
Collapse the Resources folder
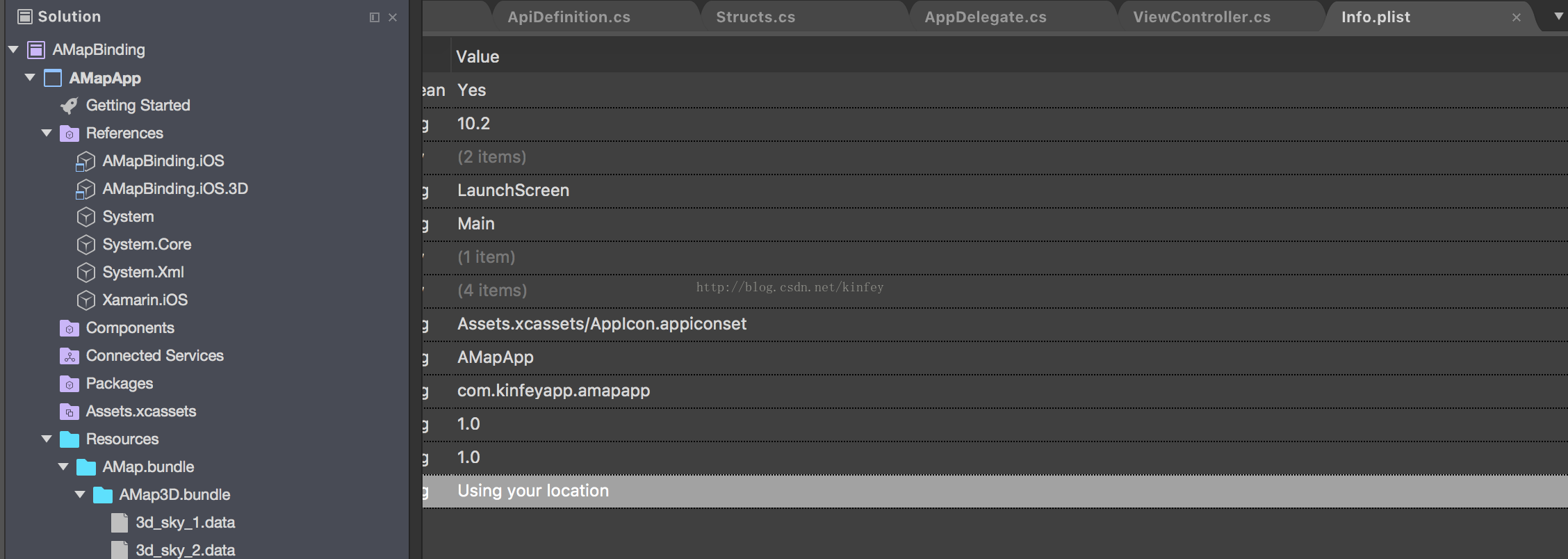coord(47,439)
